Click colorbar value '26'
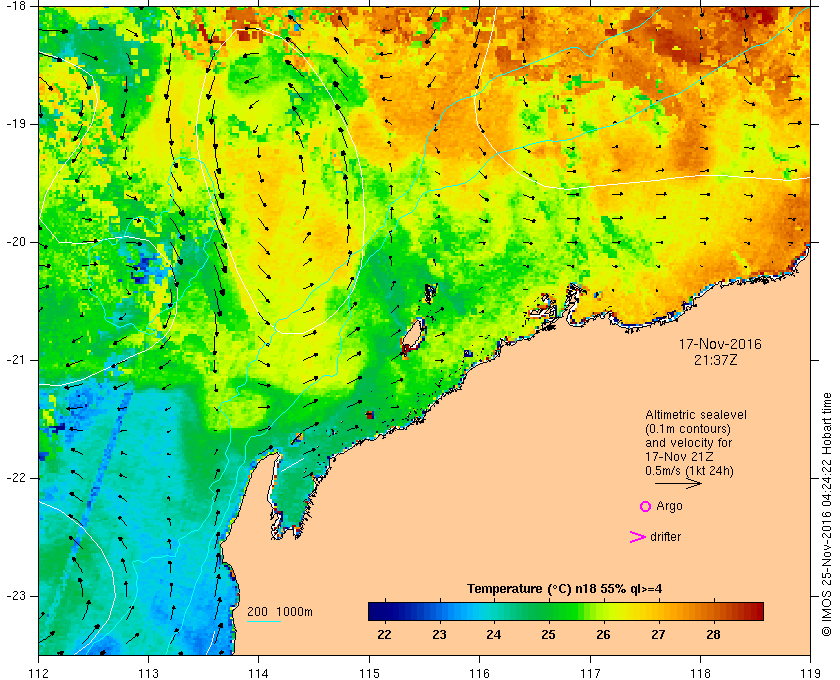This screenshot has height=680, width=840. [603, 635]
